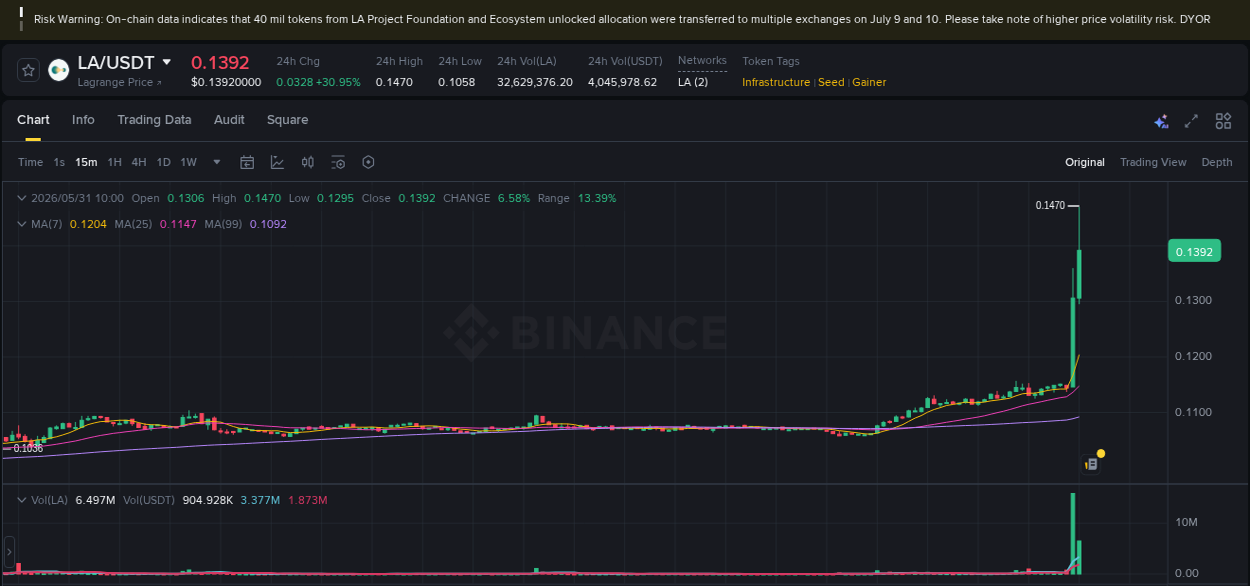Click the yellow dot event marker on chart
The width and height of the screenshot is (1250, 586).
[x=1101, y=454]
